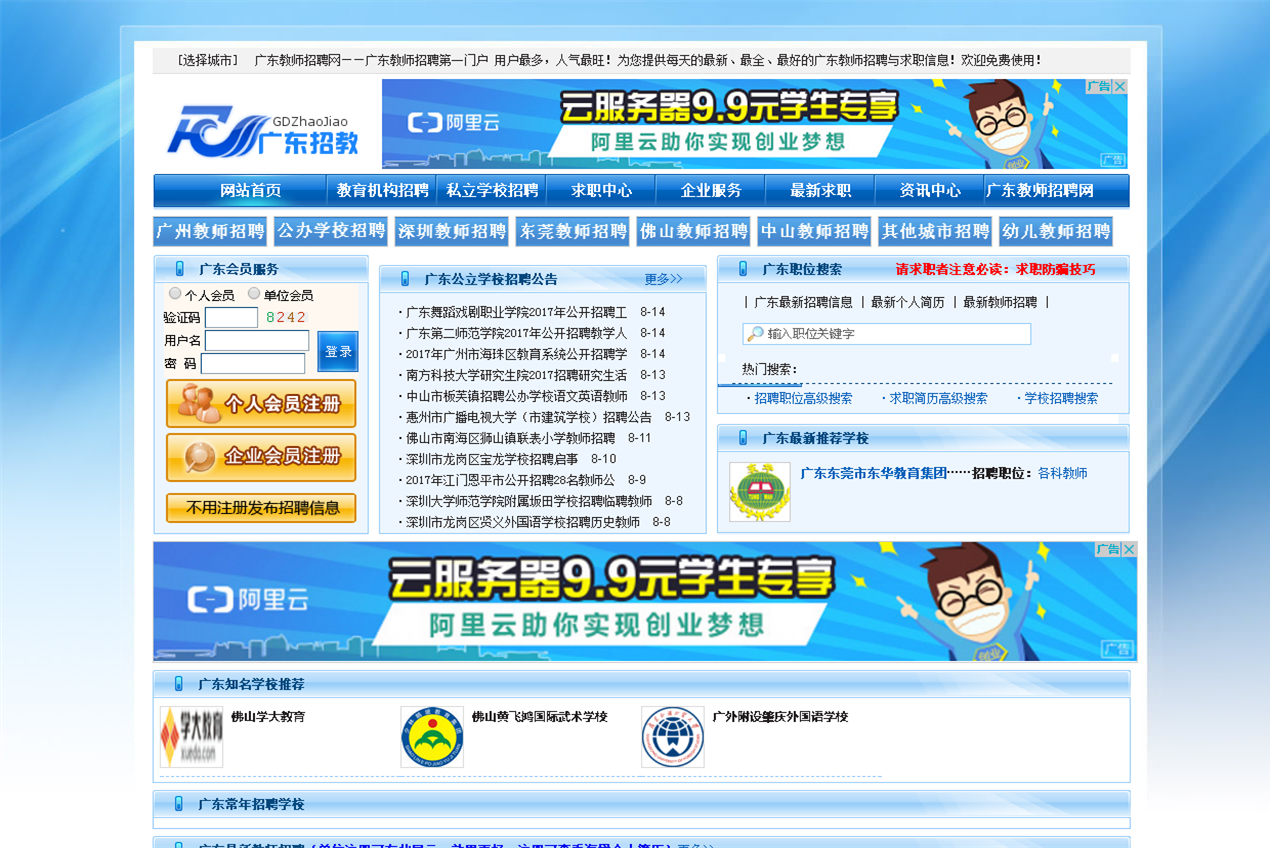Click the 企业会员注册 button
This screenshot has height=848, width=1270.
[x=261, y=457]
